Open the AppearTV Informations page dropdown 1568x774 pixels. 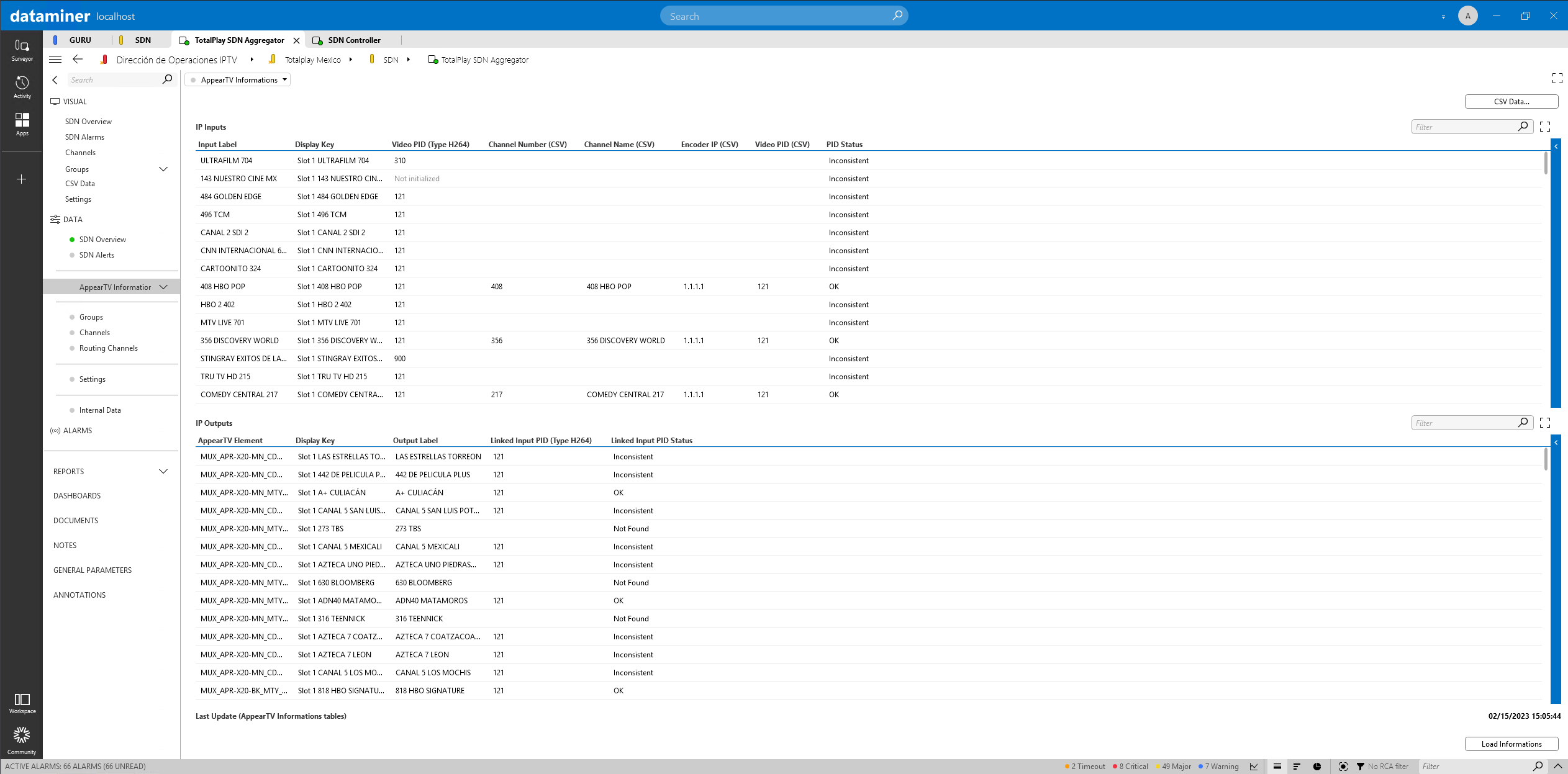point(238,80)
